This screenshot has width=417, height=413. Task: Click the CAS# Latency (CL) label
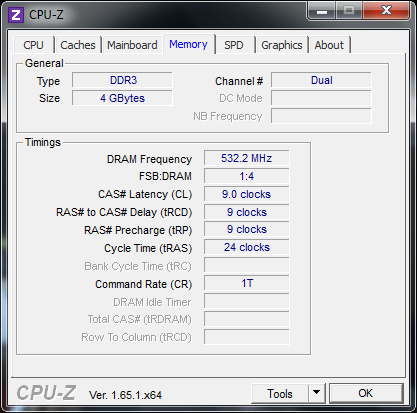coord(145,194)
